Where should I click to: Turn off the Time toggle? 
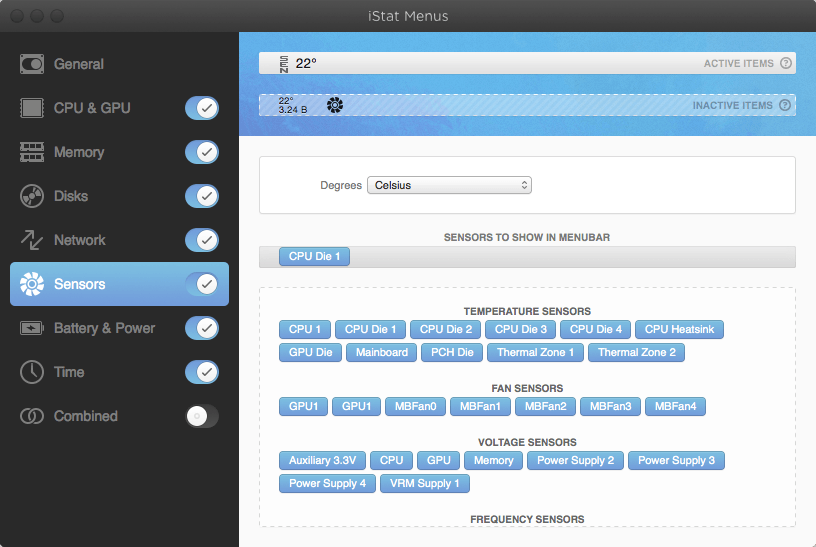[x=202, y=372]
